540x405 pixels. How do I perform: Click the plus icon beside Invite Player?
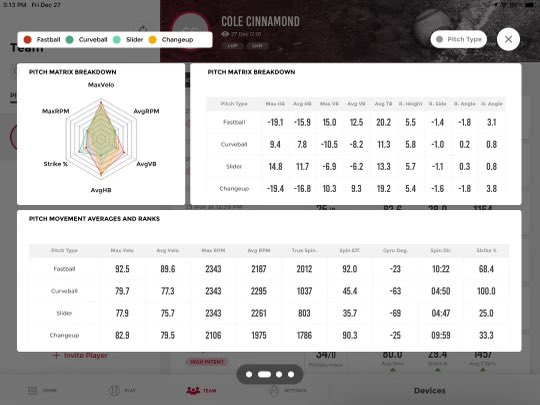click(56, 355)
